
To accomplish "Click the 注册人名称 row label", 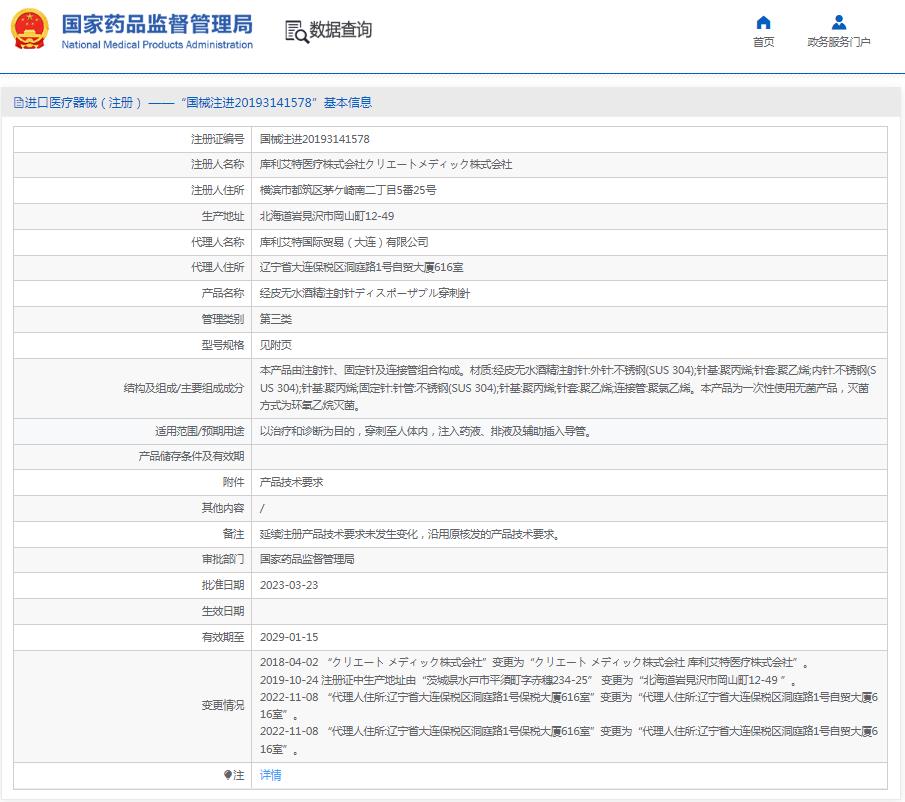I will [218, 164].
